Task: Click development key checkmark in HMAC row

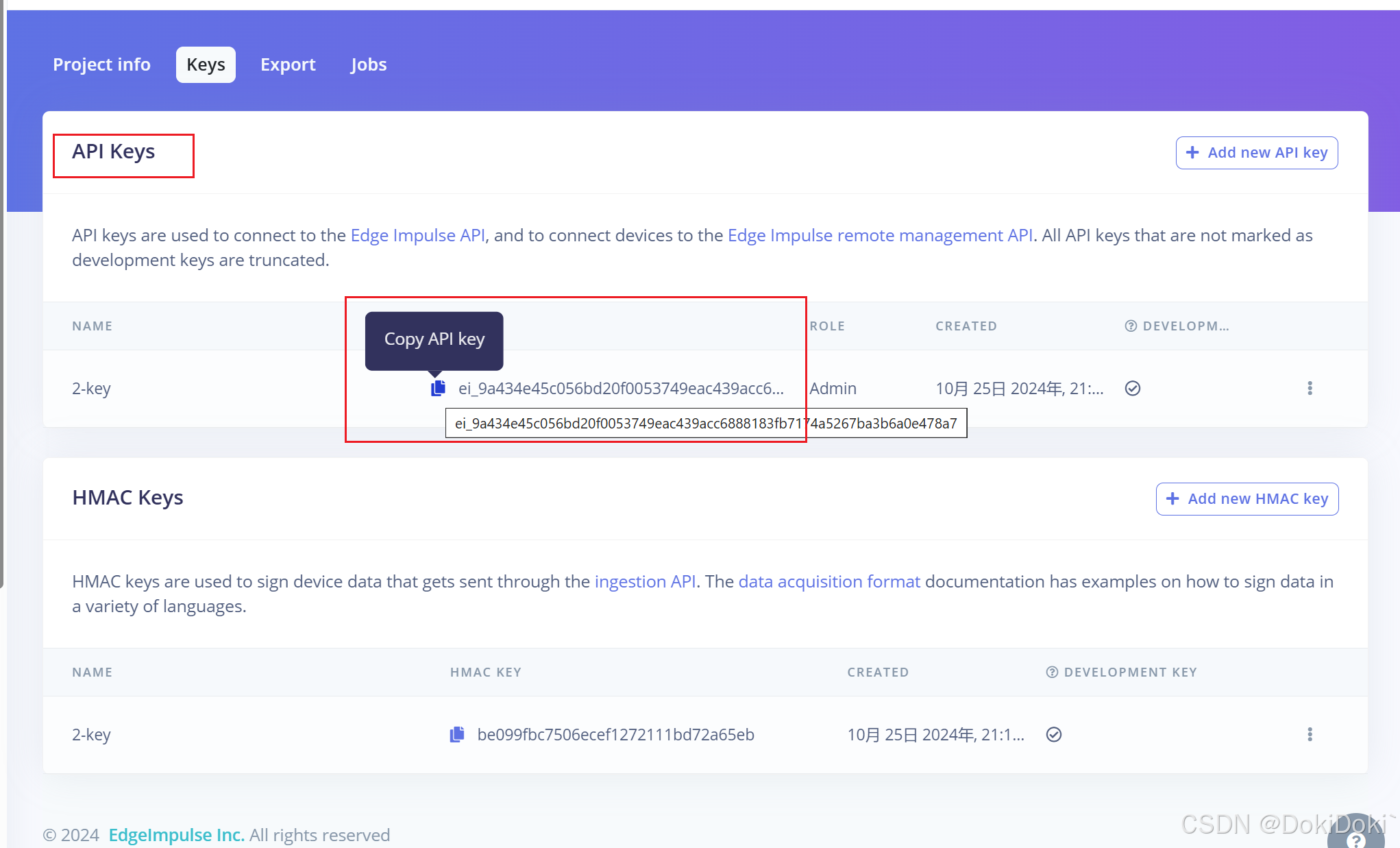Action: 1054,735
